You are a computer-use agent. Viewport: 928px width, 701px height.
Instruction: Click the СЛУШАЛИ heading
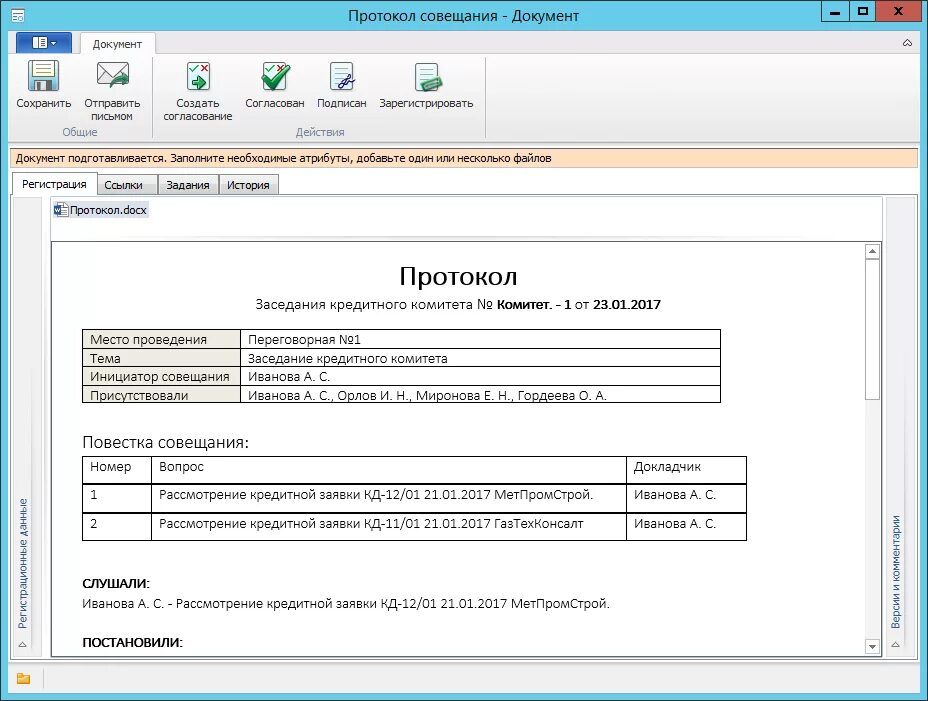[x=116, y=583]
